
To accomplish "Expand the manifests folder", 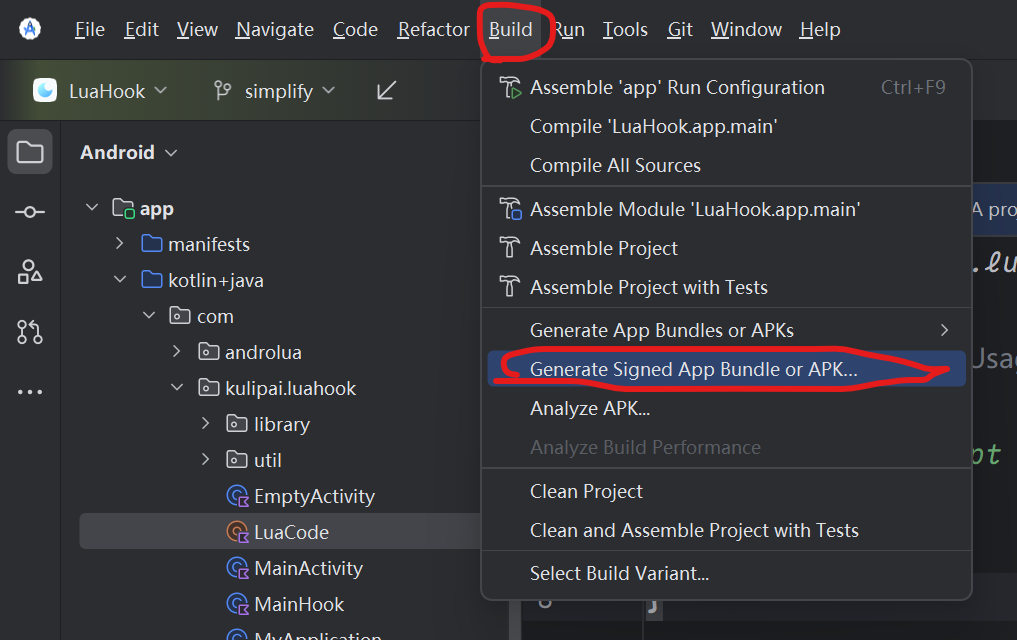I will click(x=120, y=244).
